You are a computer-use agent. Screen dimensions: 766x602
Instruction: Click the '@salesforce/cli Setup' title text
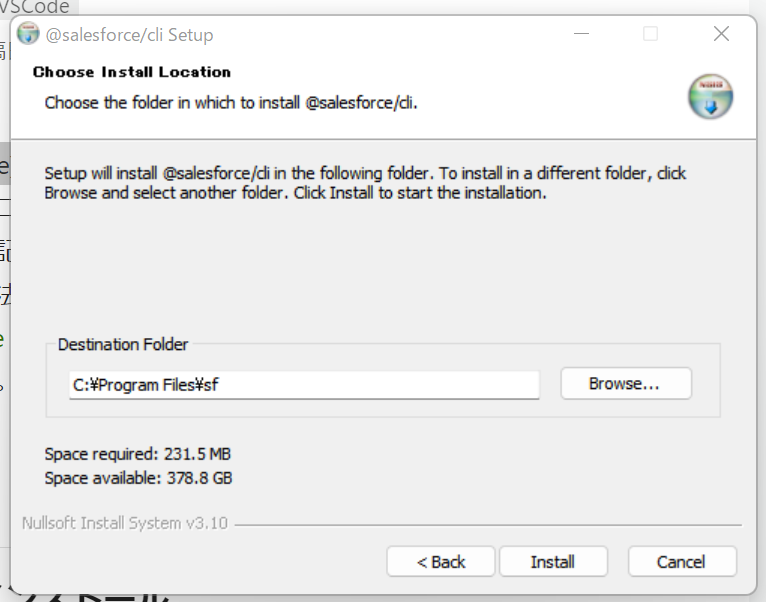pos(129,35)
